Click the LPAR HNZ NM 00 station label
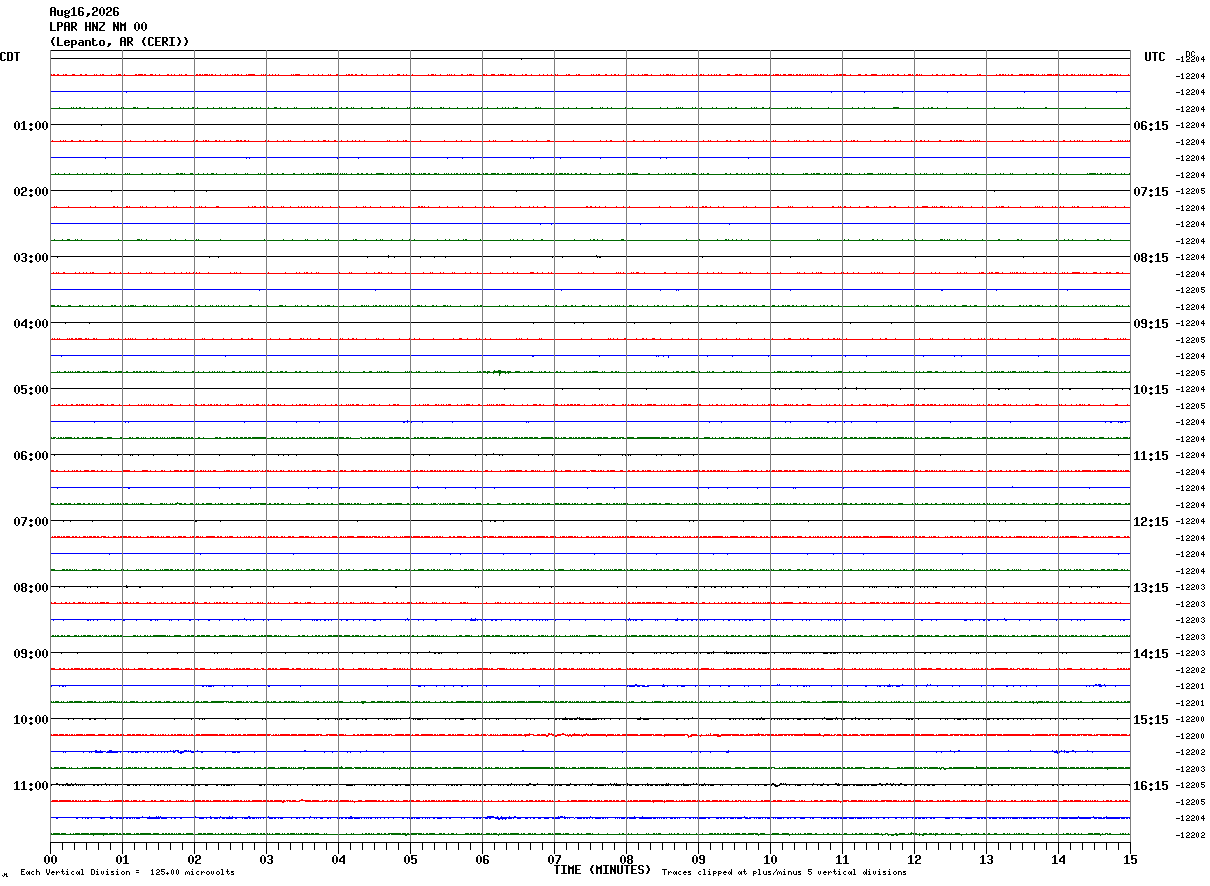1210x886 pixels. (98, 27)
